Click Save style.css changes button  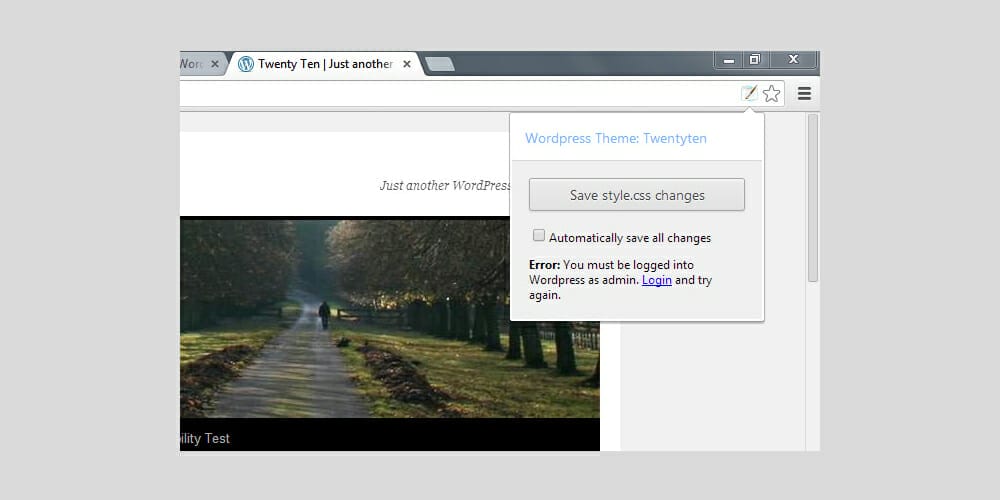click(636, 195)
